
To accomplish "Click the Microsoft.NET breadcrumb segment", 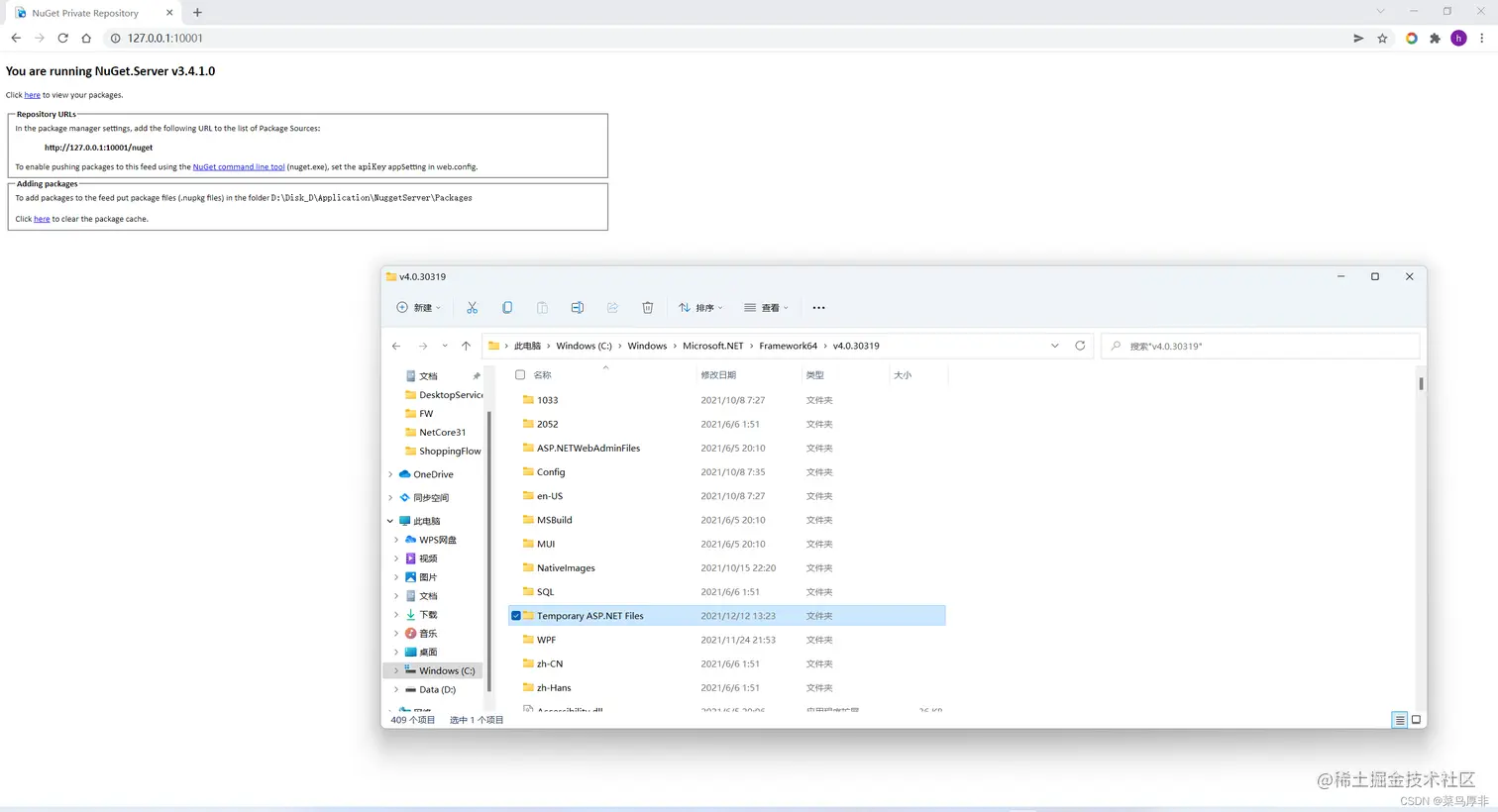I will pyautogui.click(x=712, y=346).
